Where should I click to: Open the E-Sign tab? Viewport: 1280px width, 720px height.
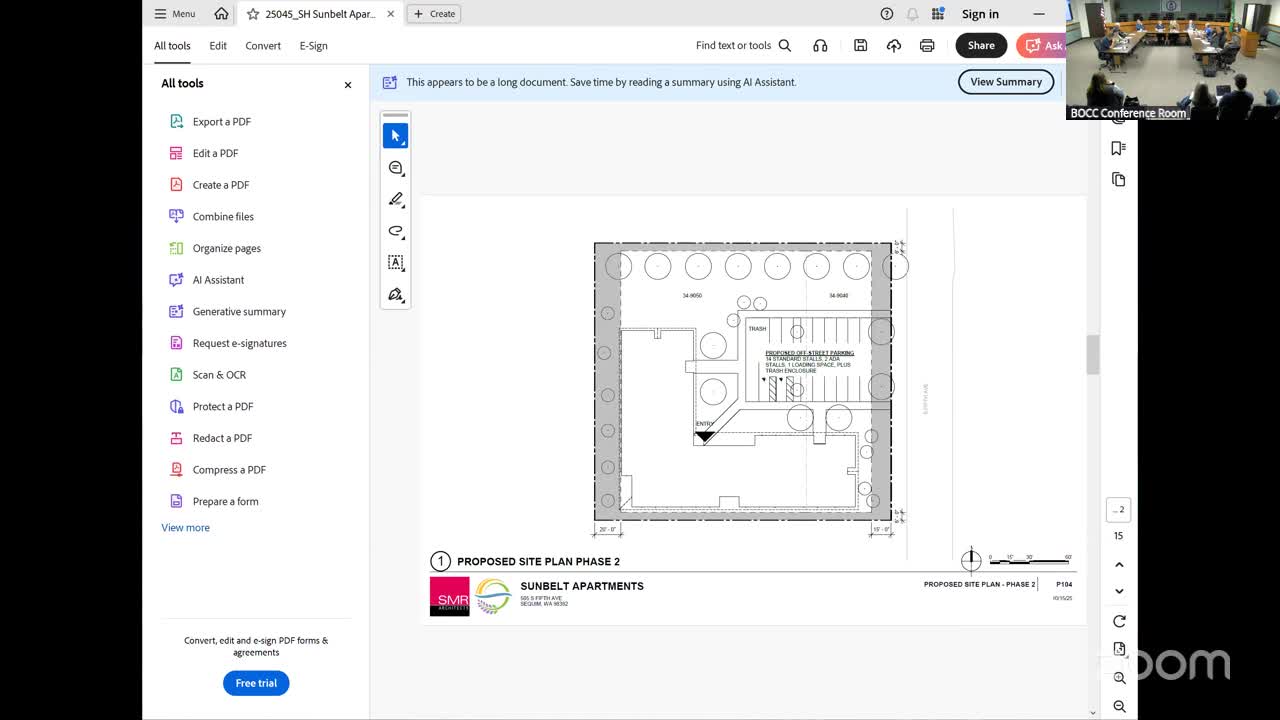(313, 46)
